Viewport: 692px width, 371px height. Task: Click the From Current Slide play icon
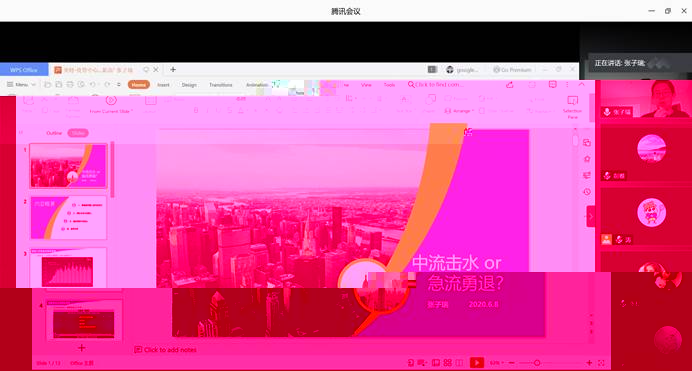pos(111,101)
